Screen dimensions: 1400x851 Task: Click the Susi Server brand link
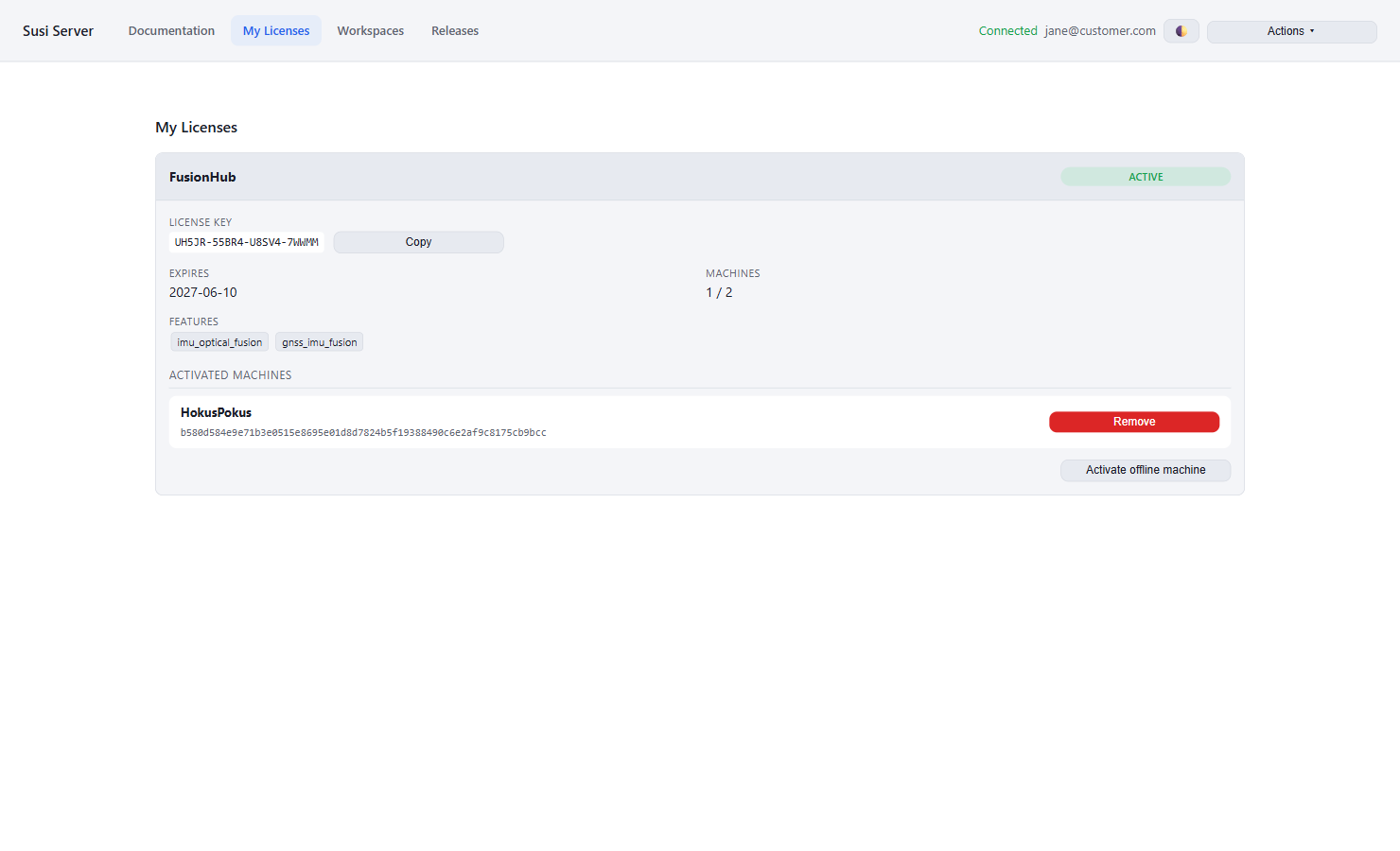(58, 31)
